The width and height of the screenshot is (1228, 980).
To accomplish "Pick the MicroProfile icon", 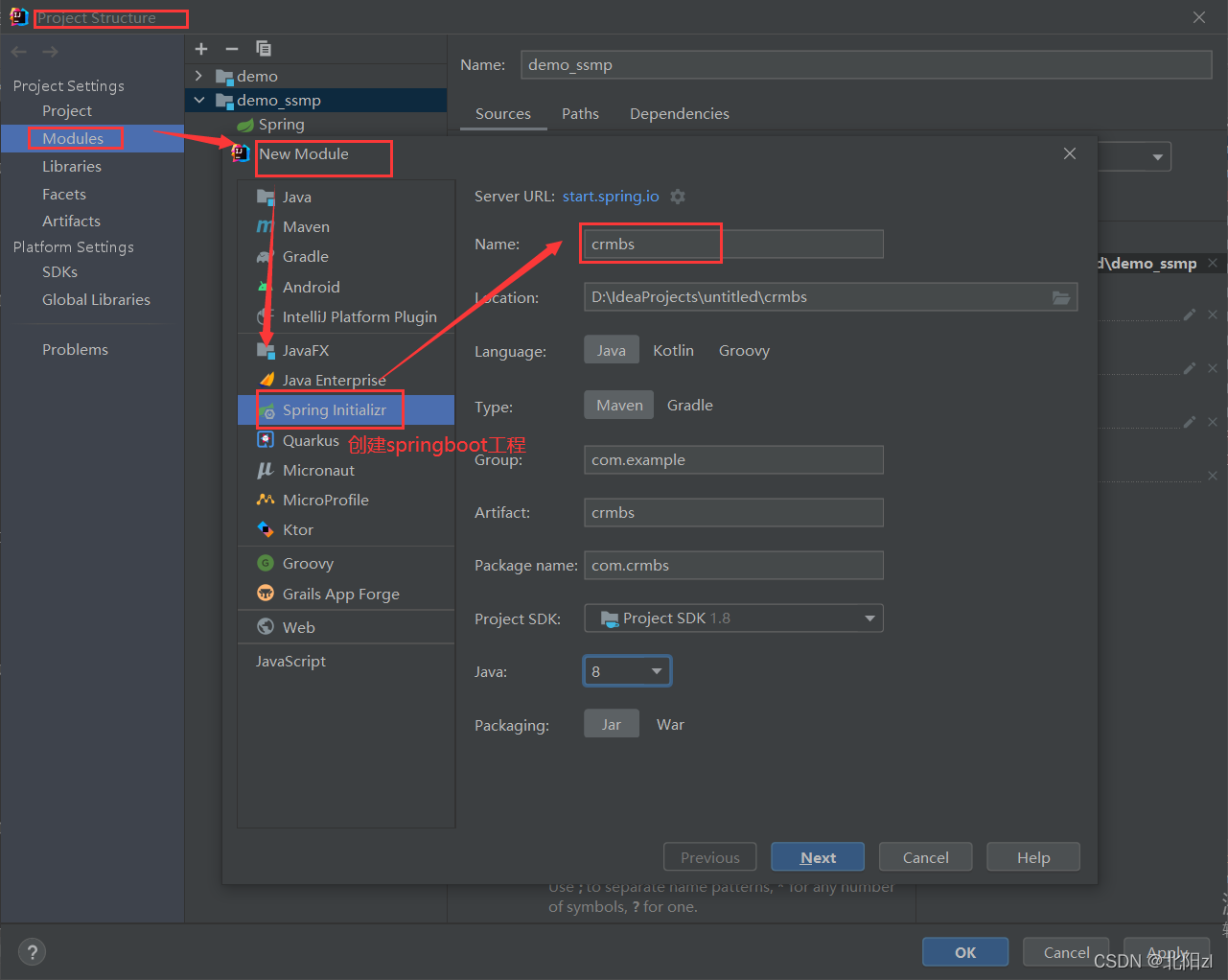I will pyautogui.click(x=266, y=500).
